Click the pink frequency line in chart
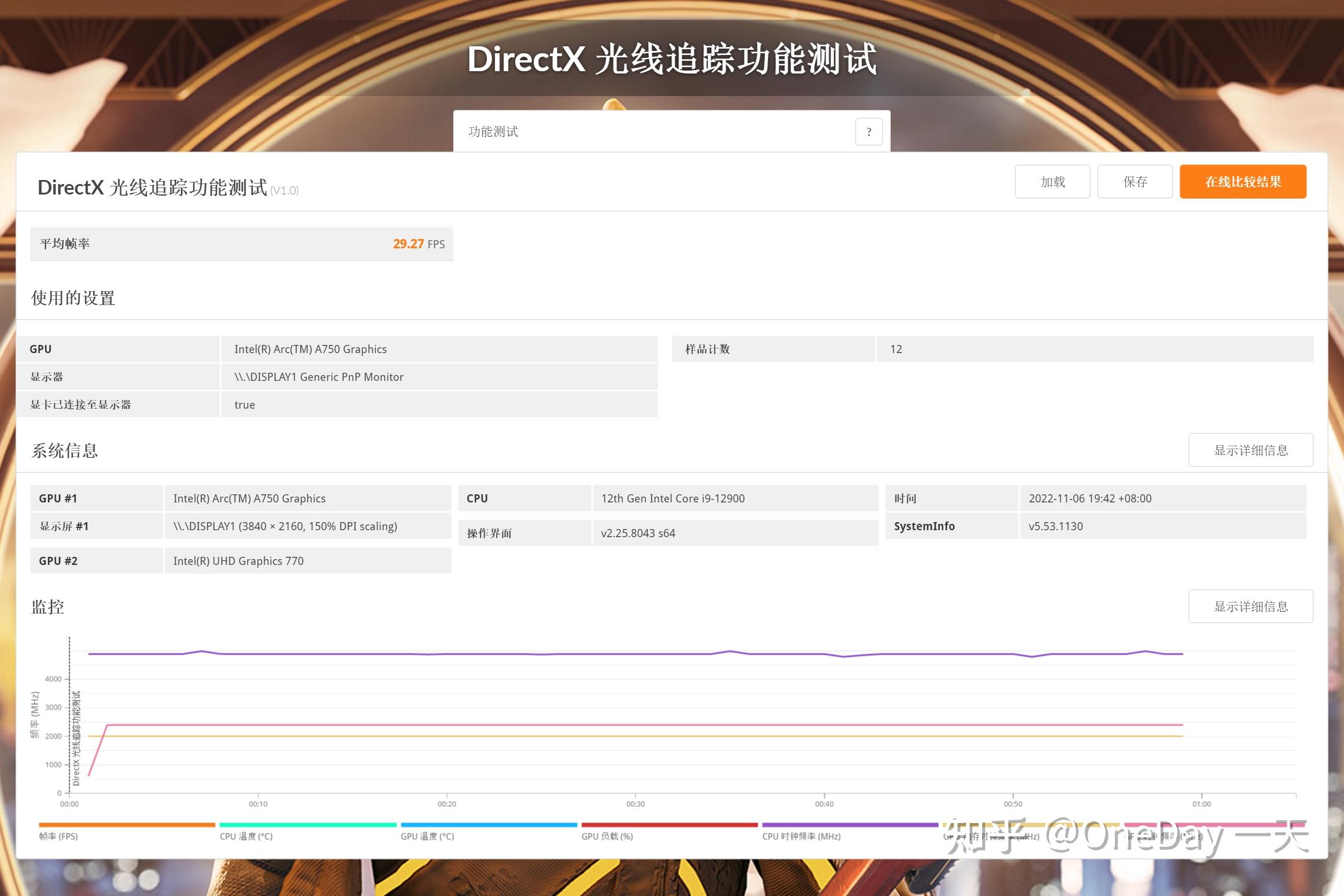The image size is (1344, 896). (x=636, y=725)
